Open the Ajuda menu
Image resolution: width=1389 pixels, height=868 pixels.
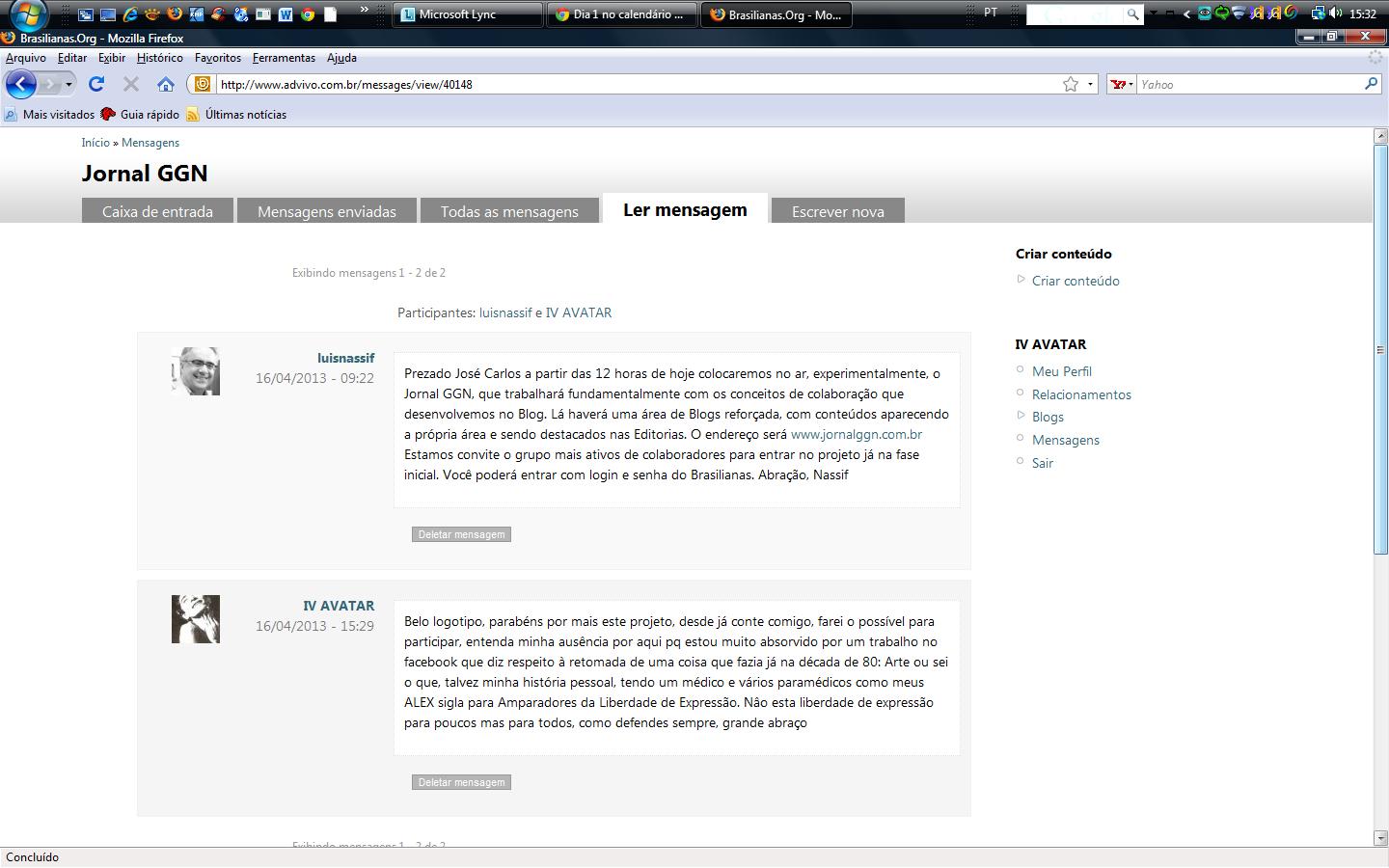coord(341,58)
